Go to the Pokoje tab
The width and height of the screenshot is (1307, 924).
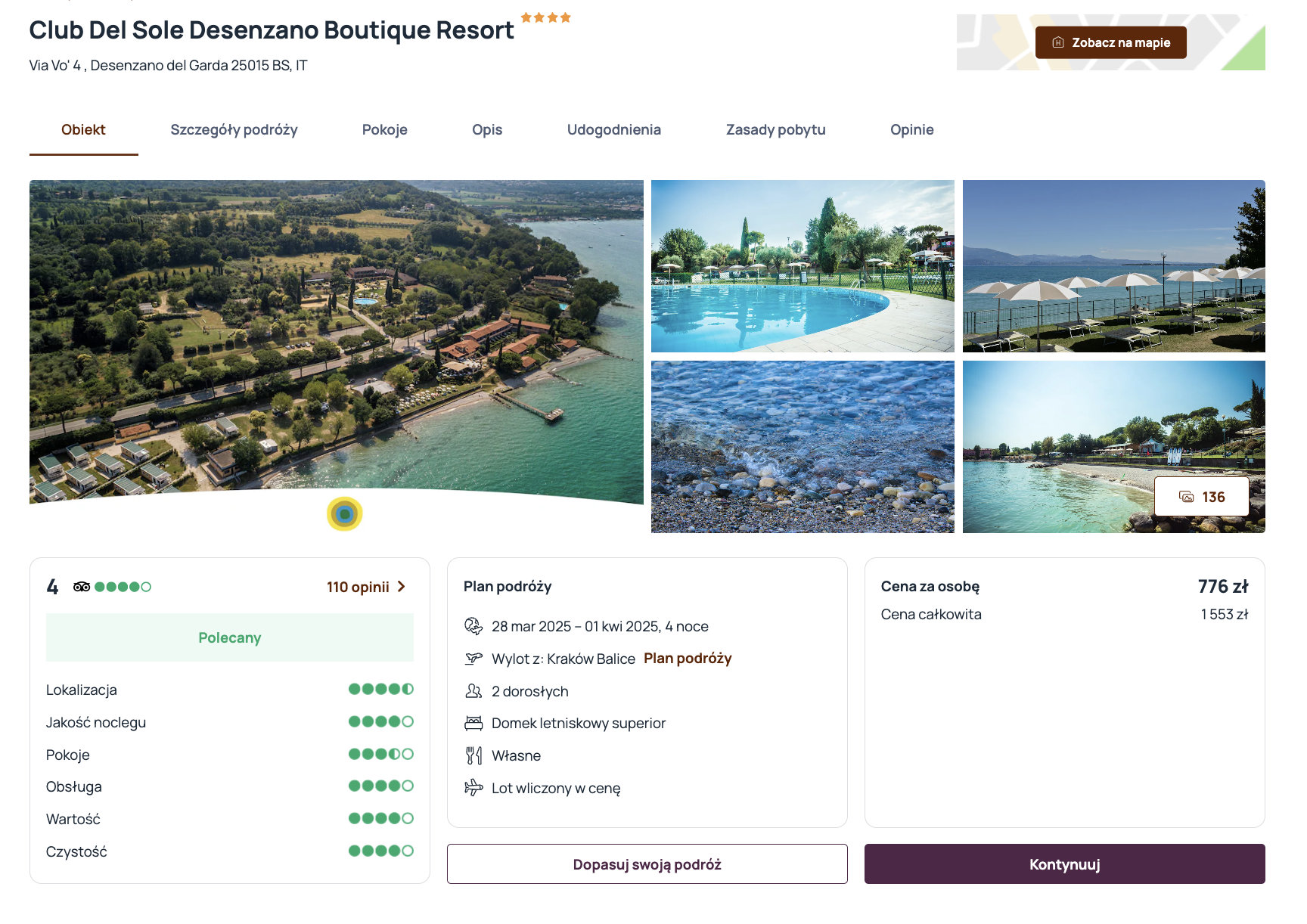384,130
